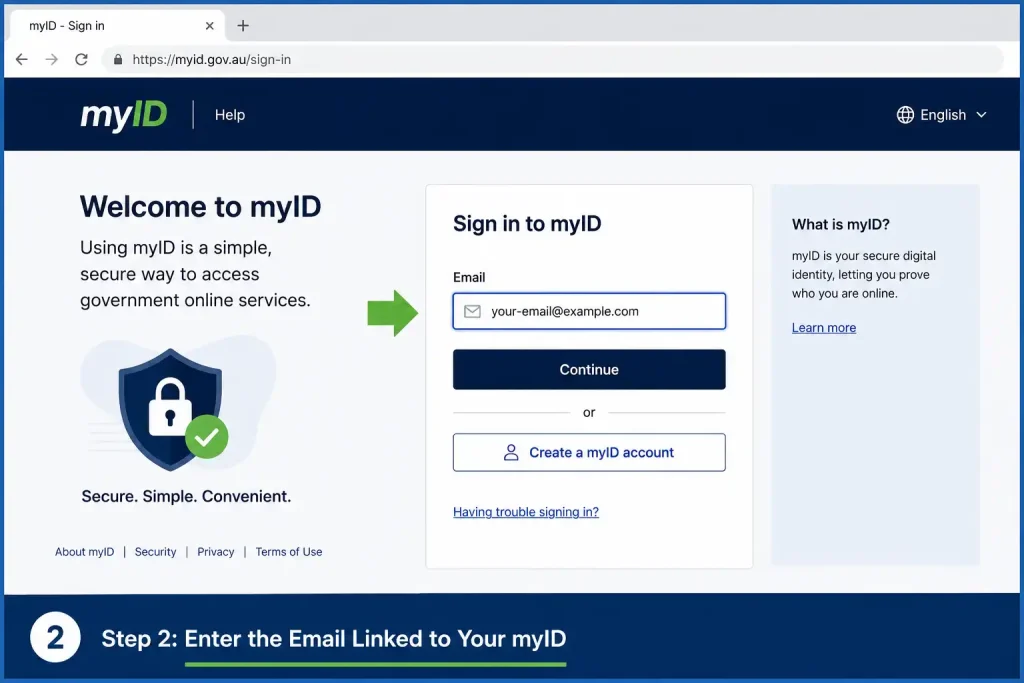Open the Terms of Use link

point(289,552)
